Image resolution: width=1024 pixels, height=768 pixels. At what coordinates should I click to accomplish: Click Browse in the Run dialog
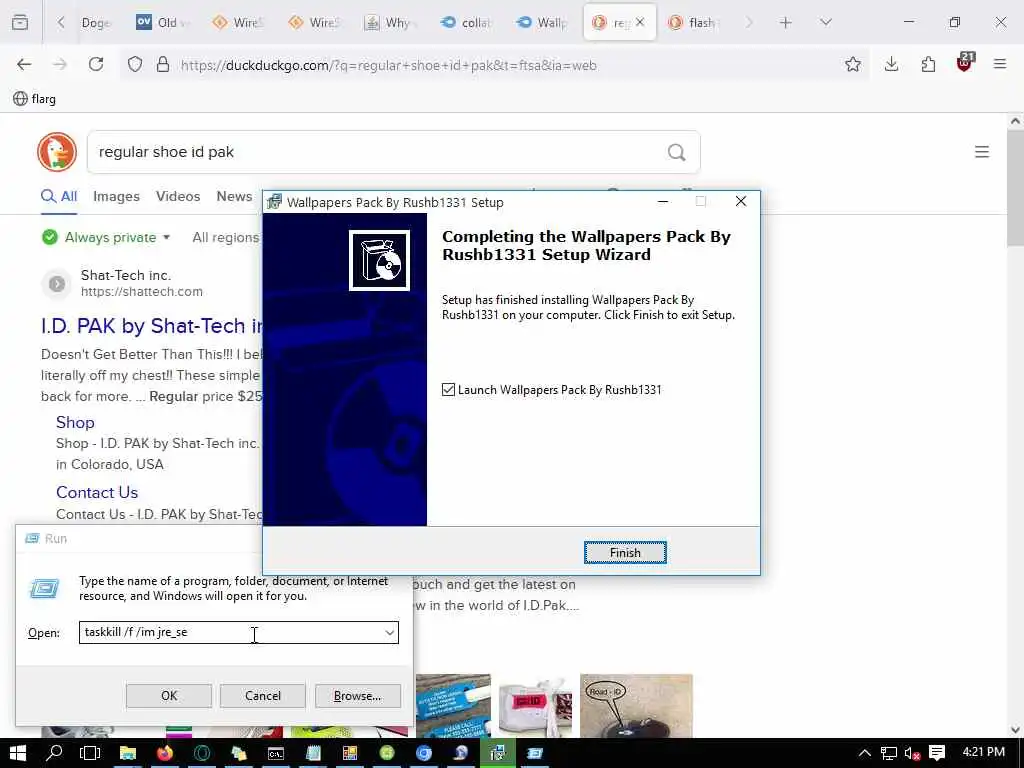tap(357, 696)
